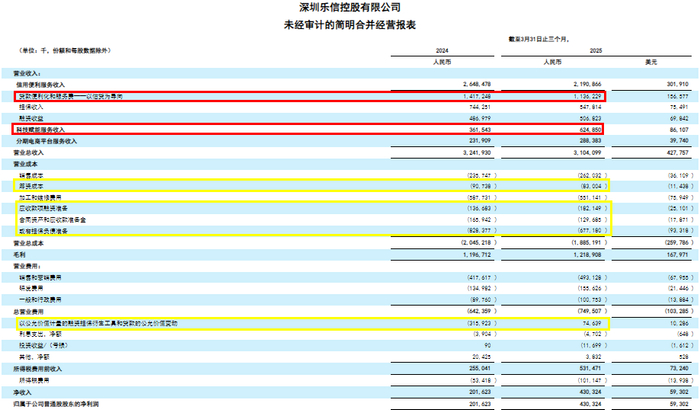Click the 分期电商平台服务收入 row label
The height and width of the screenshot is (410, 700).
tap(46, 141)
